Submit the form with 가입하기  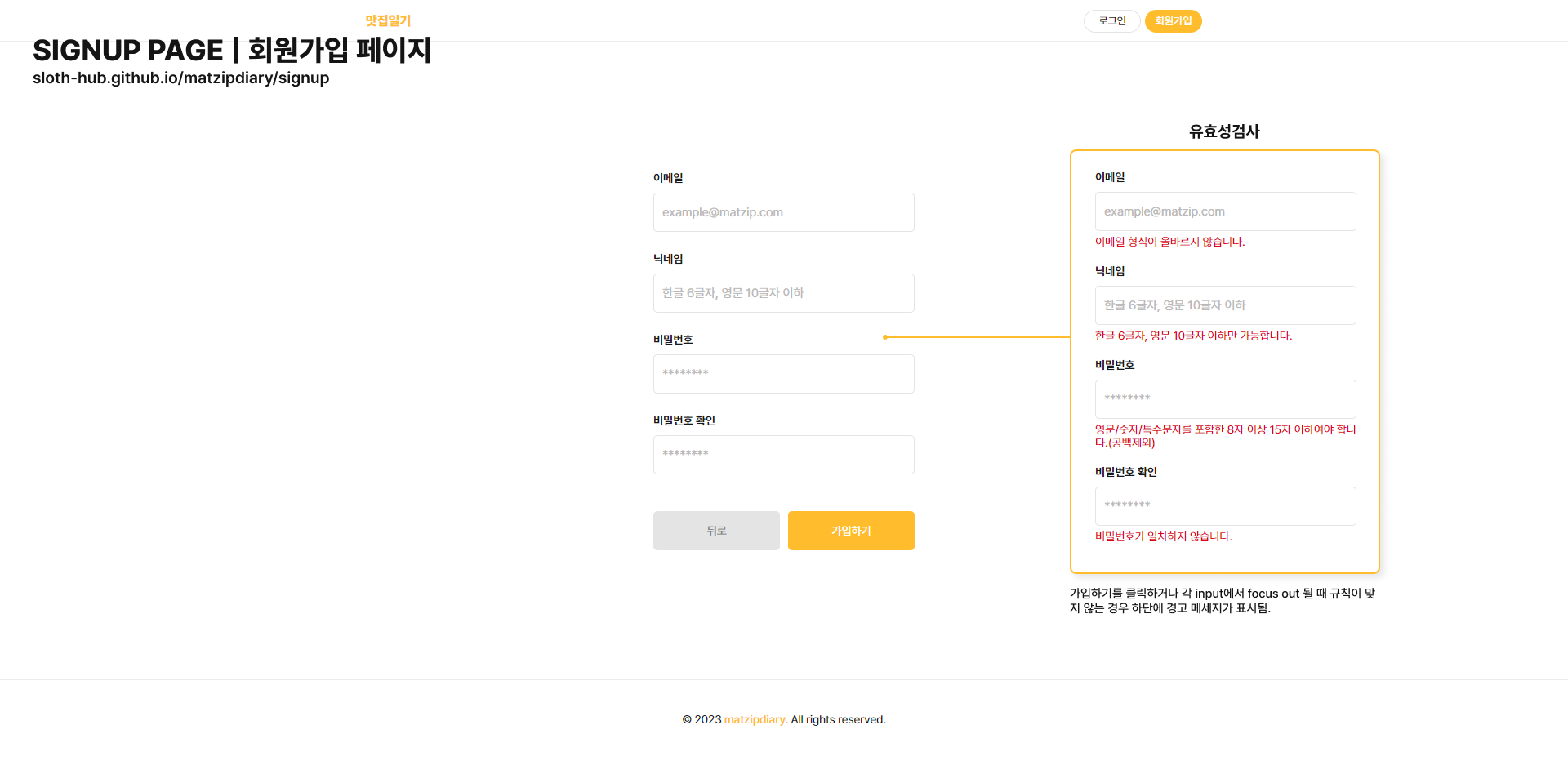click(x=851, y=531)
